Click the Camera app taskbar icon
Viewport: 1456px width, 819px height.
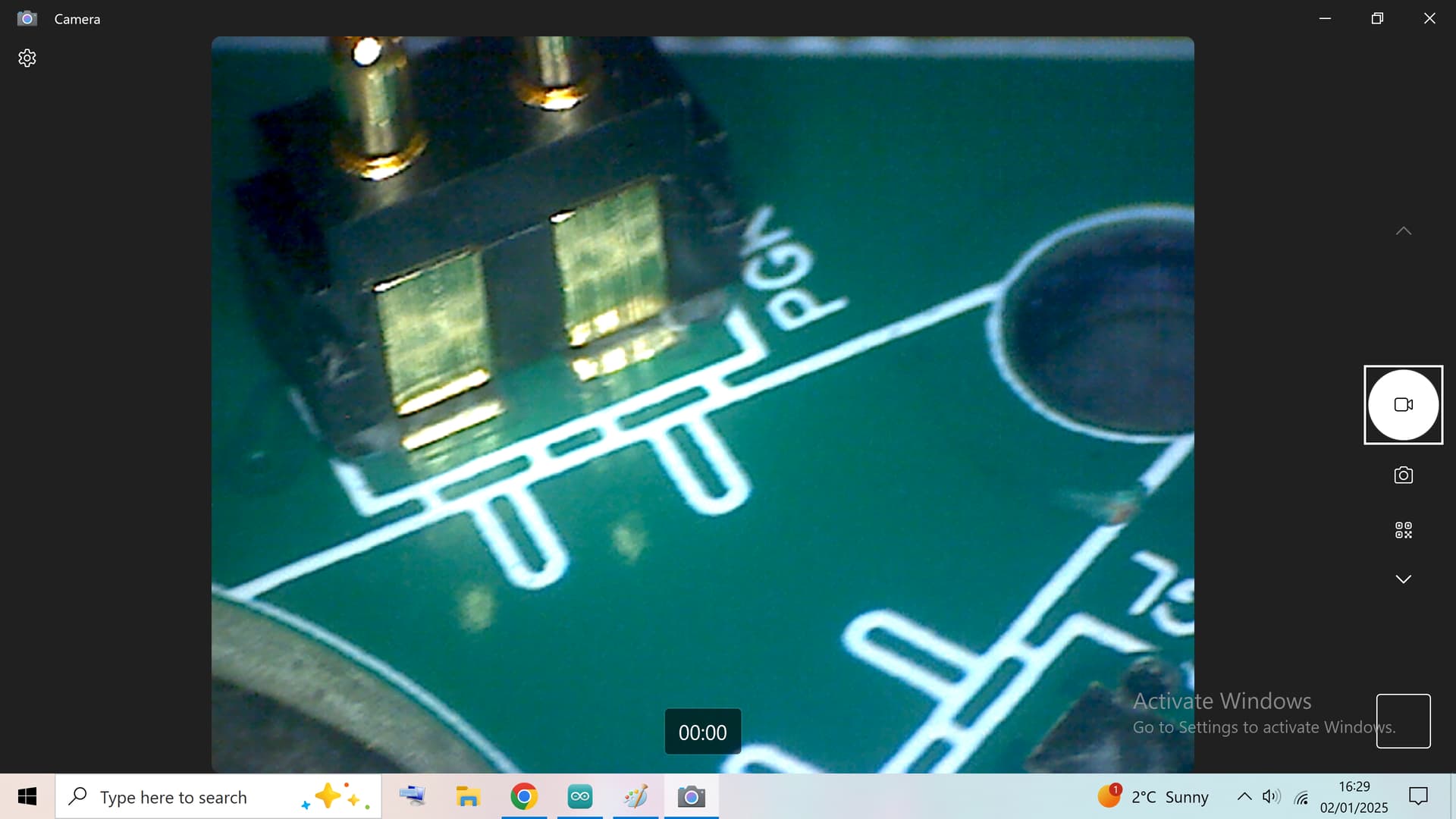tap(691, 796)
